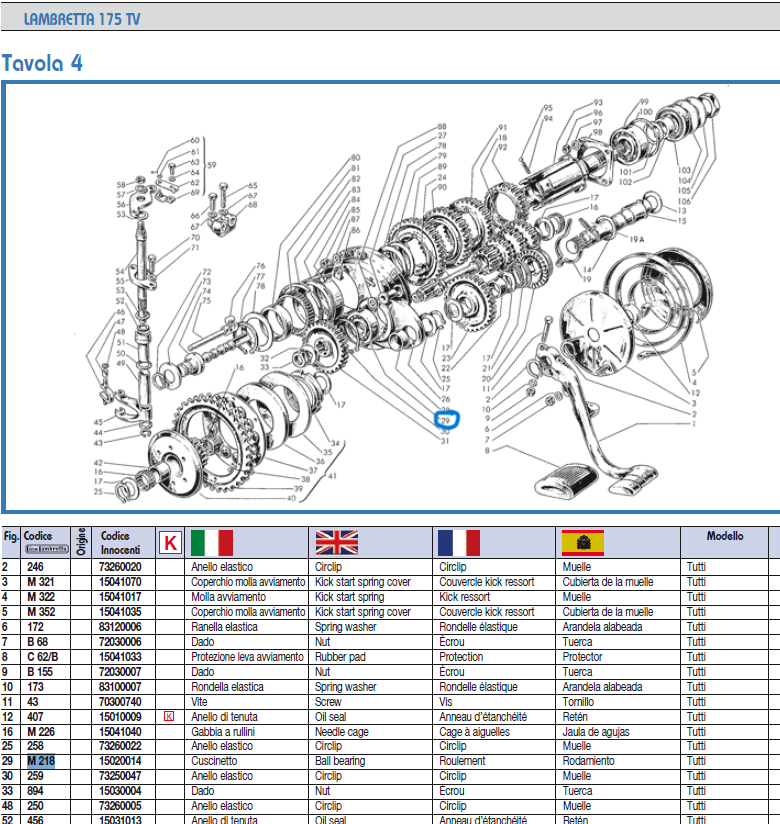
Task: Click the Spanish flag column header
Action: click(x=582, y=542)
